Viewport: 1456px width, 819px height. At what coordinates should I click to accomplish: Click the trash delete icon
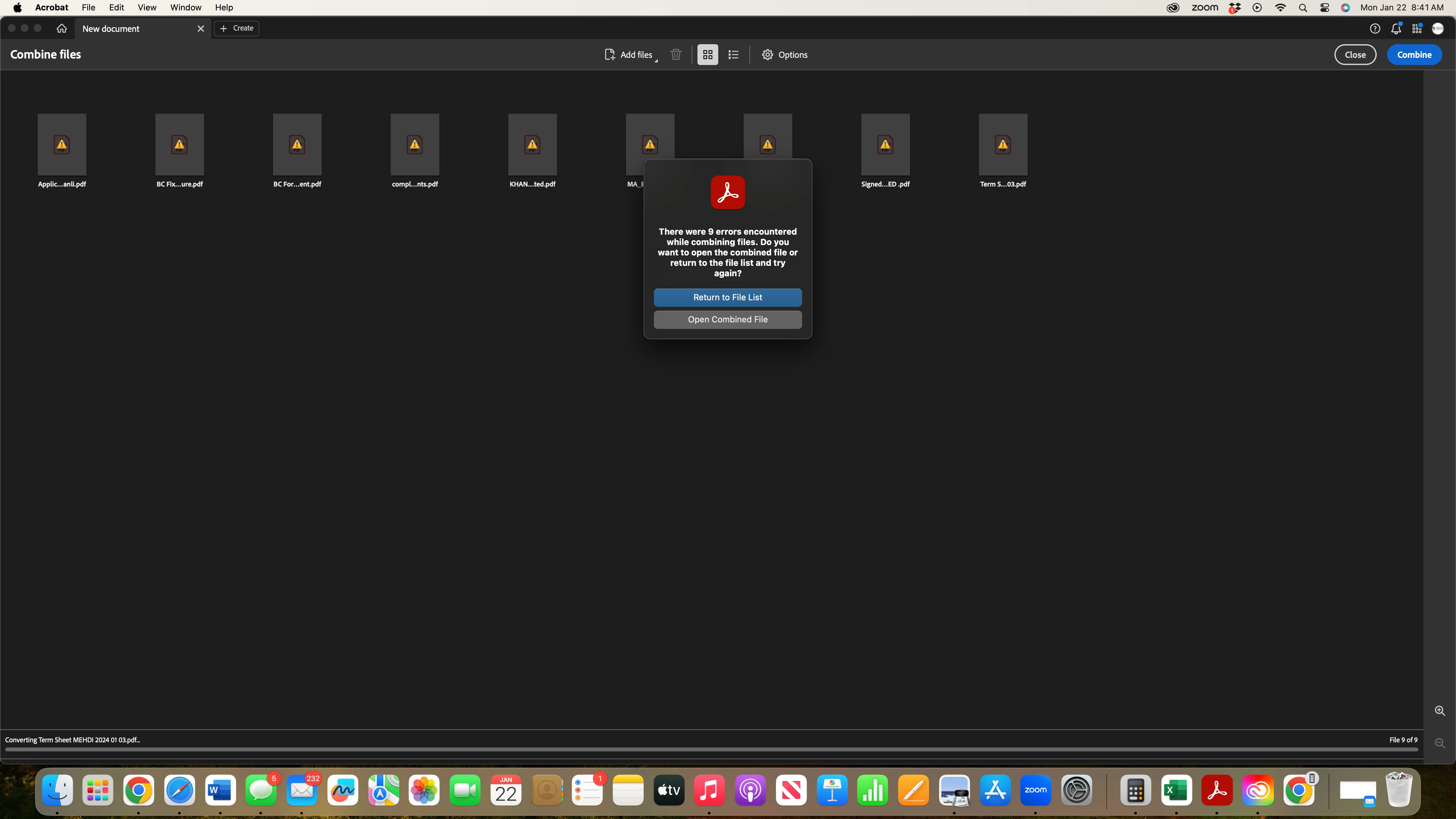(x=675, y=55)
